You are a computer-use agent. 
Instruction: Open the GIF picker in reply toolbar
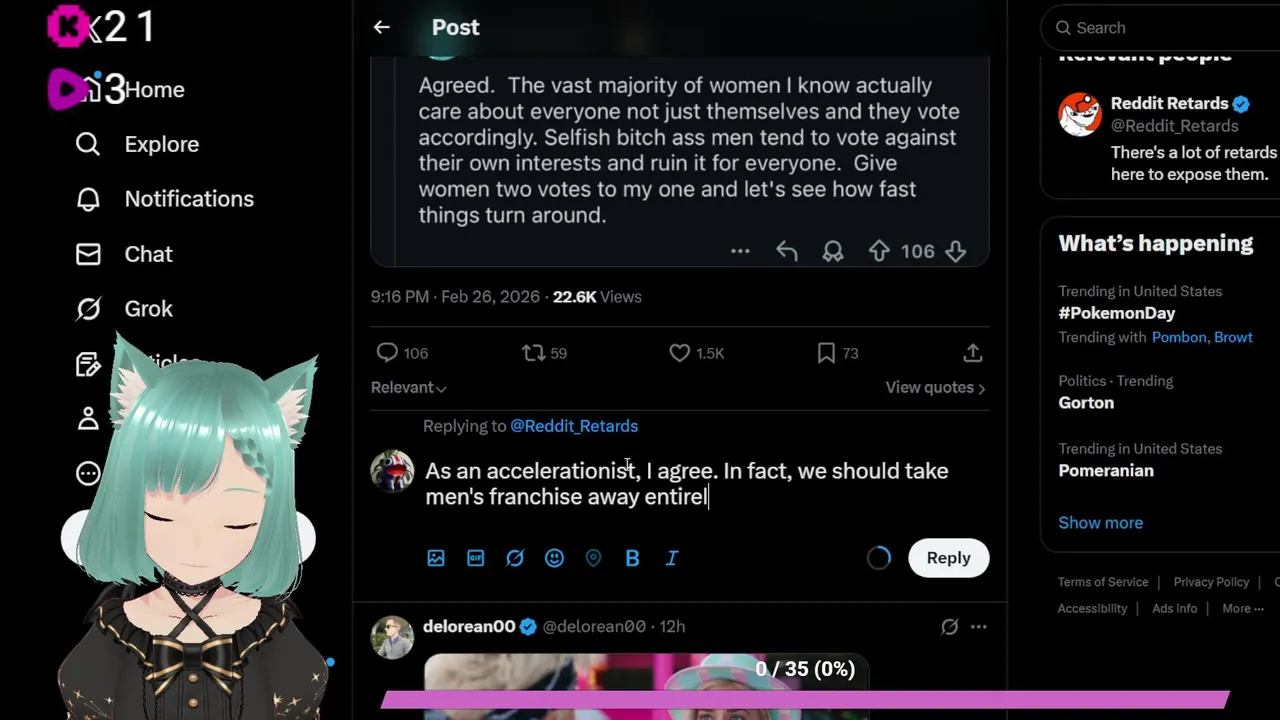click(x=476, y=558)
